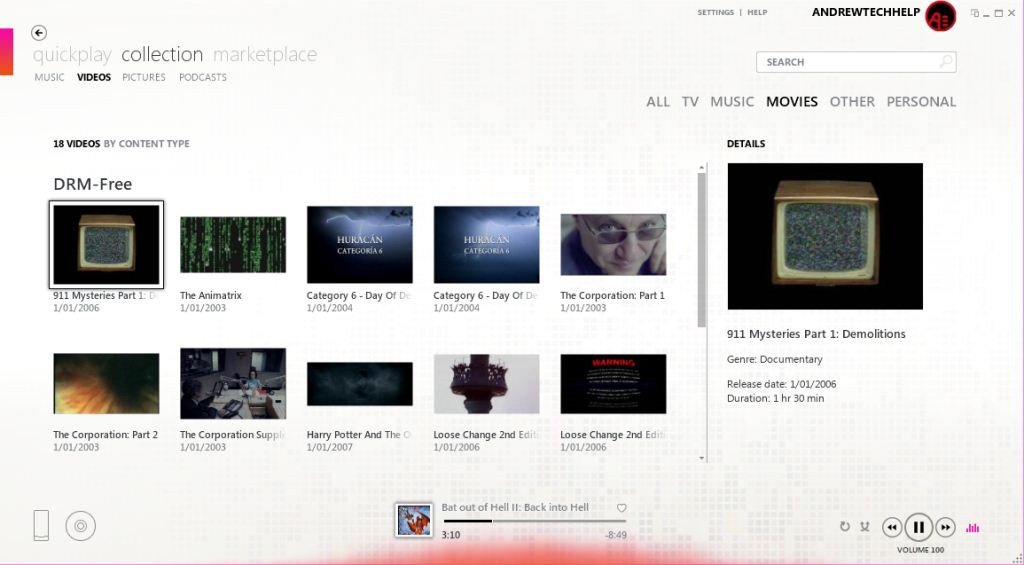Viewport: 1024px width, 565px height.
Task: Filter videos by MUSIC category
Action: pos(732,102)
